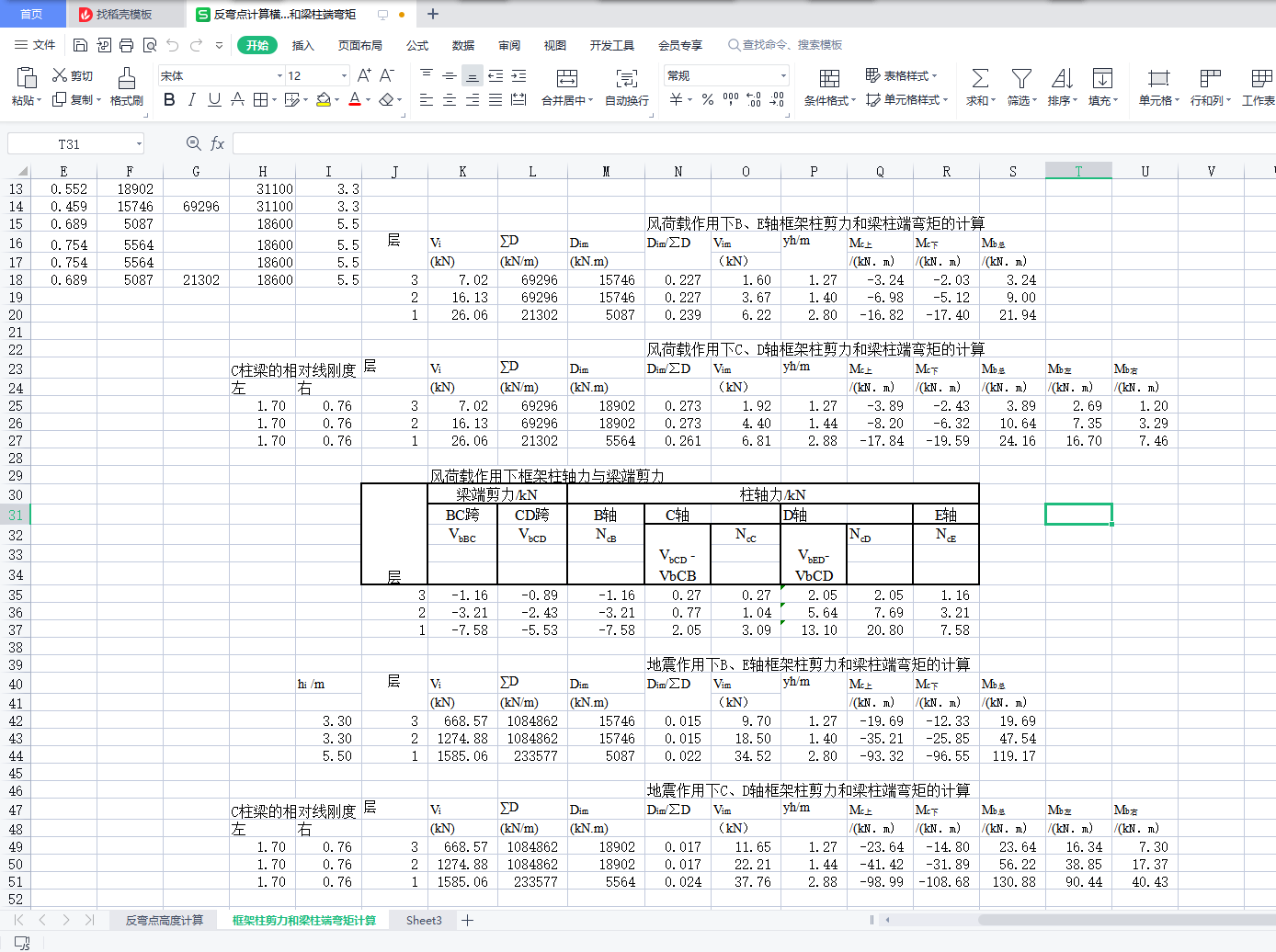Image resolution: width=1276 pixels, height=952 pixels.
Task: Redo the last undone action
Action: (196, 45)
